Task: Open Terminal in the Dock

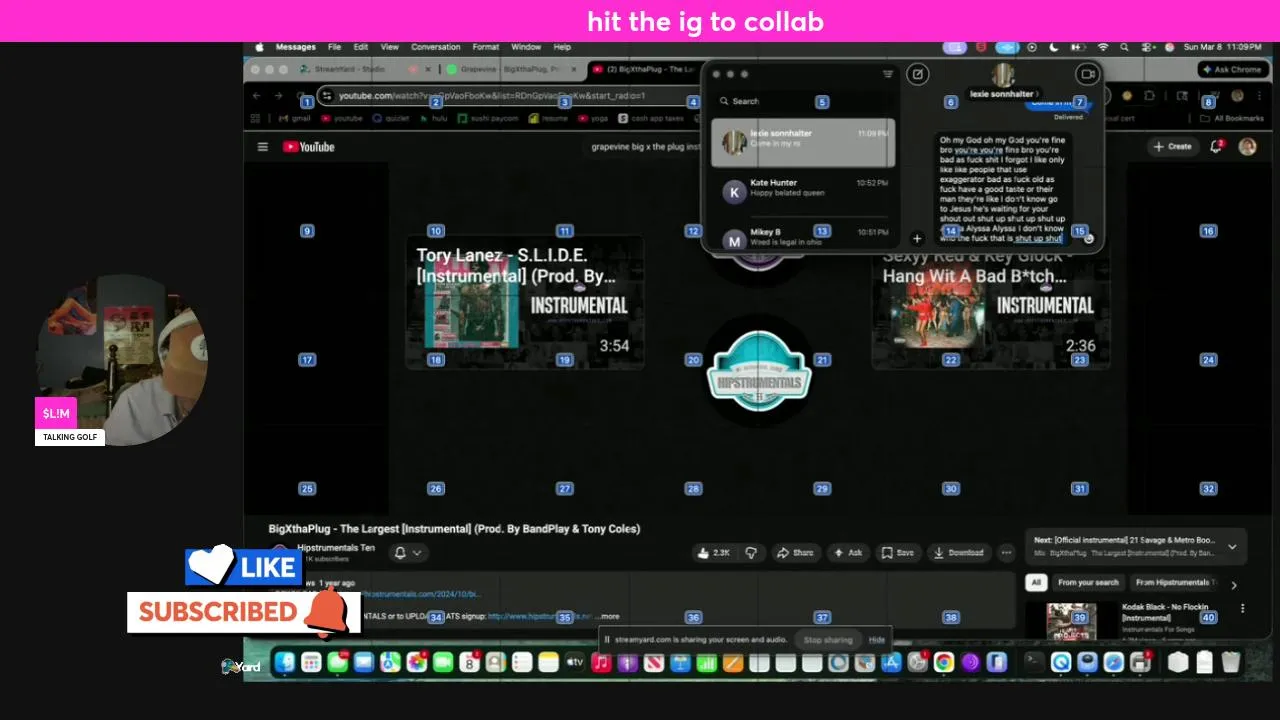Action: [x=1034, y=662]
